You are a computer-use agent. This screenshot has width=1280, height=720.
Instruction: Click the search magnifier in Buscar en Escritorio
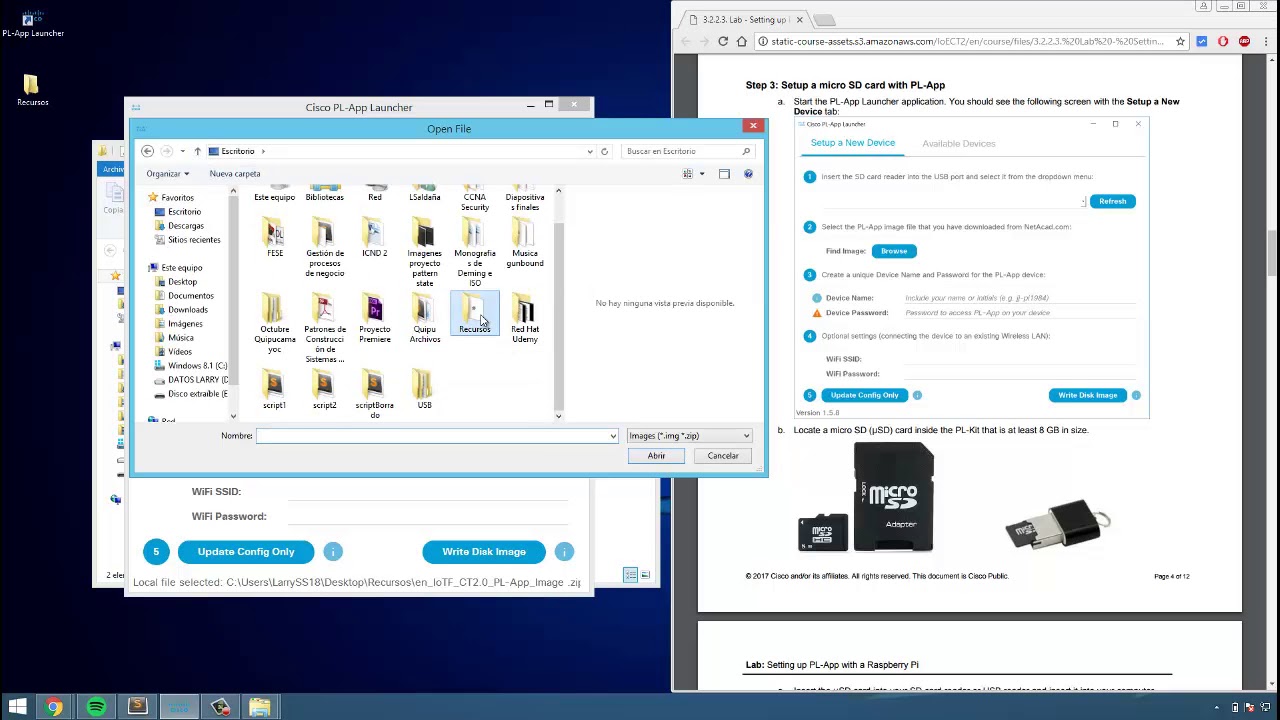coord(746,151)
